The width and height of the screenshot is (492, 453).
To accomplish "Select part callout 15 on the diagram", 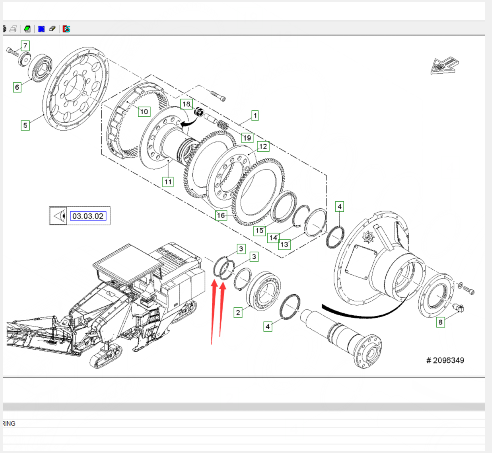I will pyautogui.click(x=259, y=230).
